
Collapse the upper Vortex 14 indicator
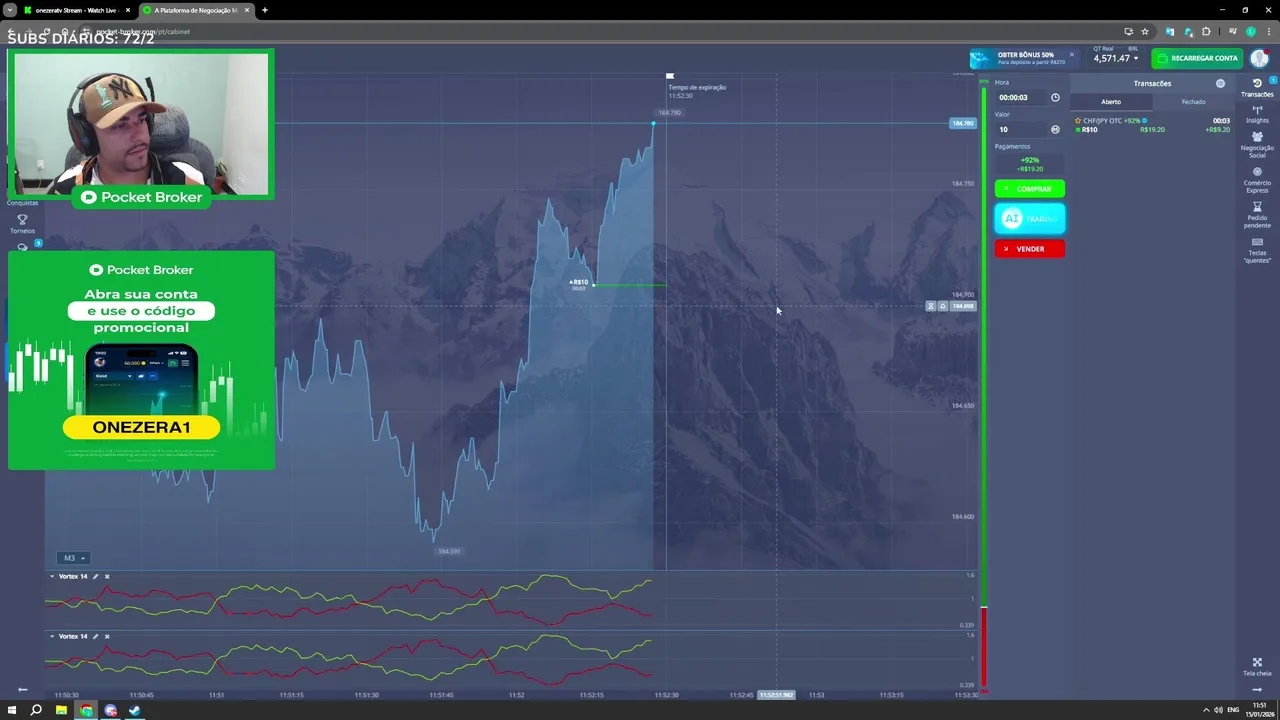click(x=53, y=576)
